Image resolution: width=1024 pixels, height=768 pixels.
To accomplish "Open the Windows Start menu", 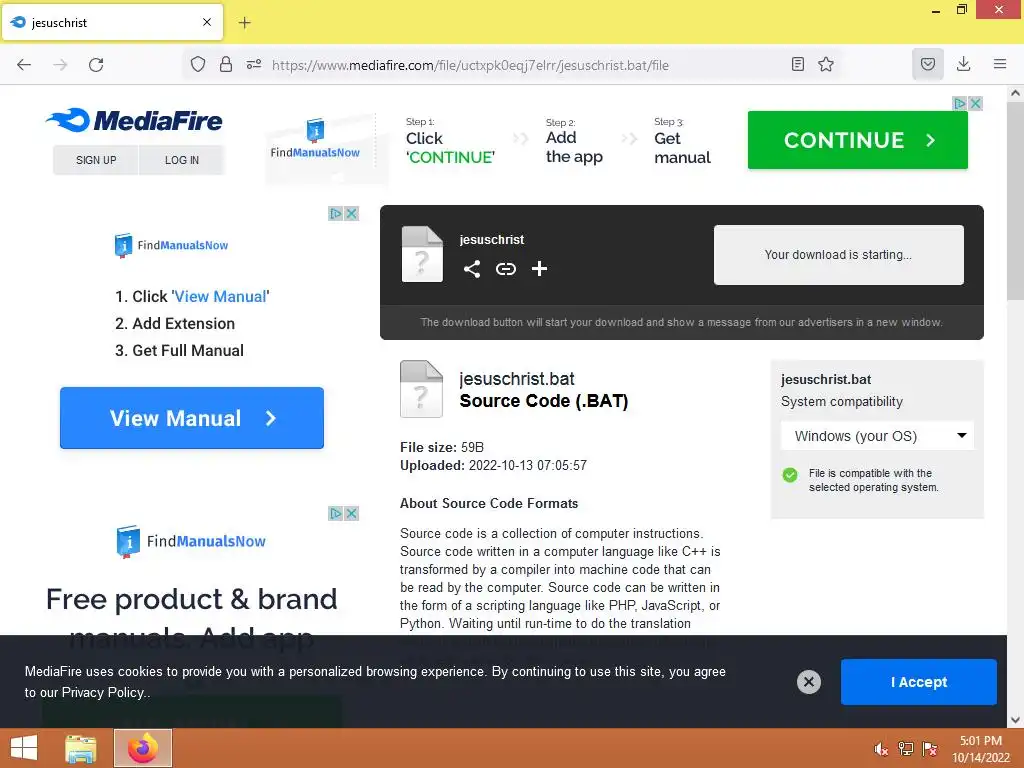I will 24,748.
